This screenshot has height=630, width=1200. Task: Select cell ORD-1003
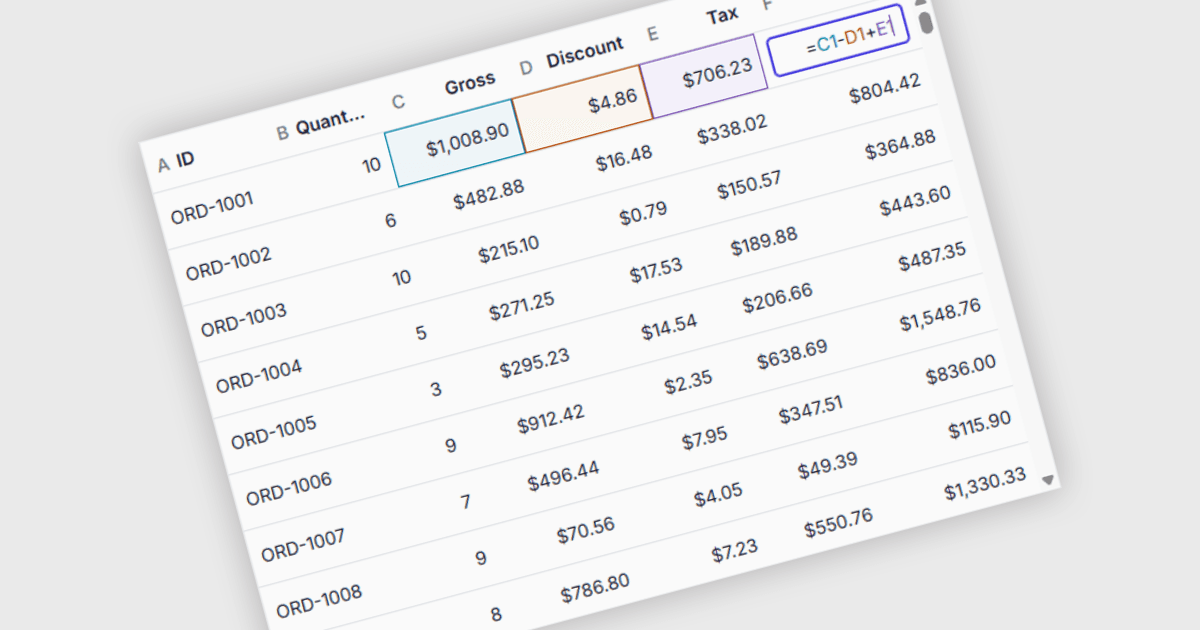pyautogui.click(x=243, y=319)
